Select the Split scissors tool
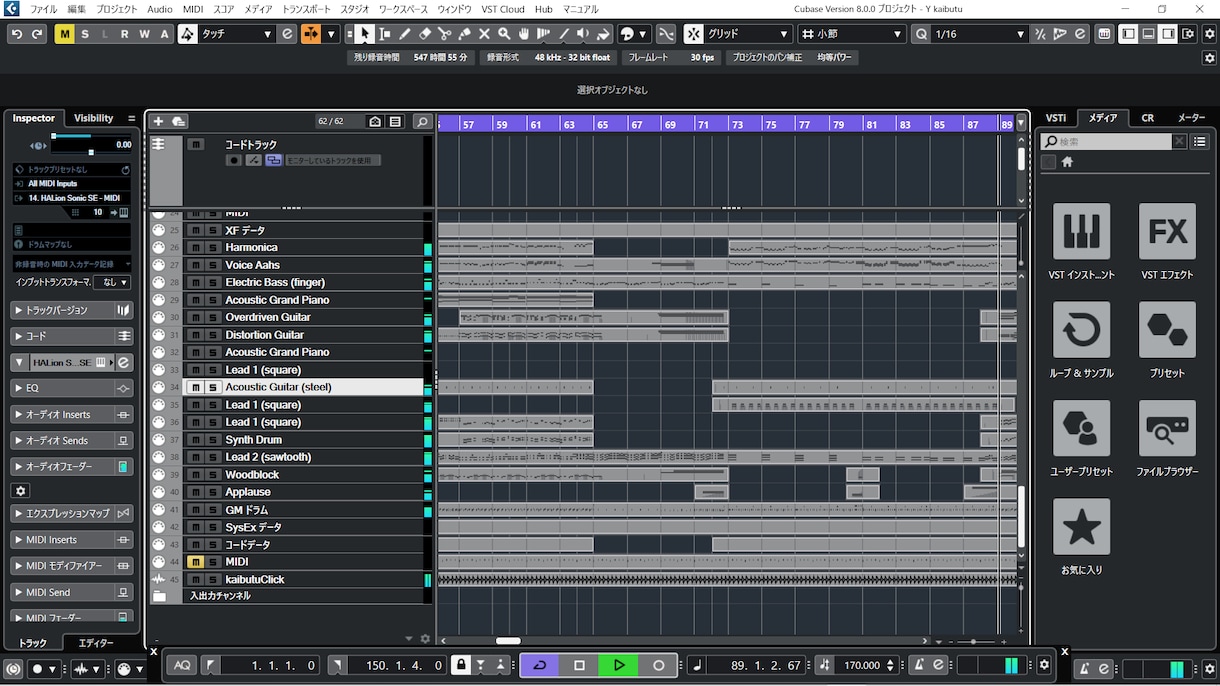1220x686 pixels. tap(445, 34)
